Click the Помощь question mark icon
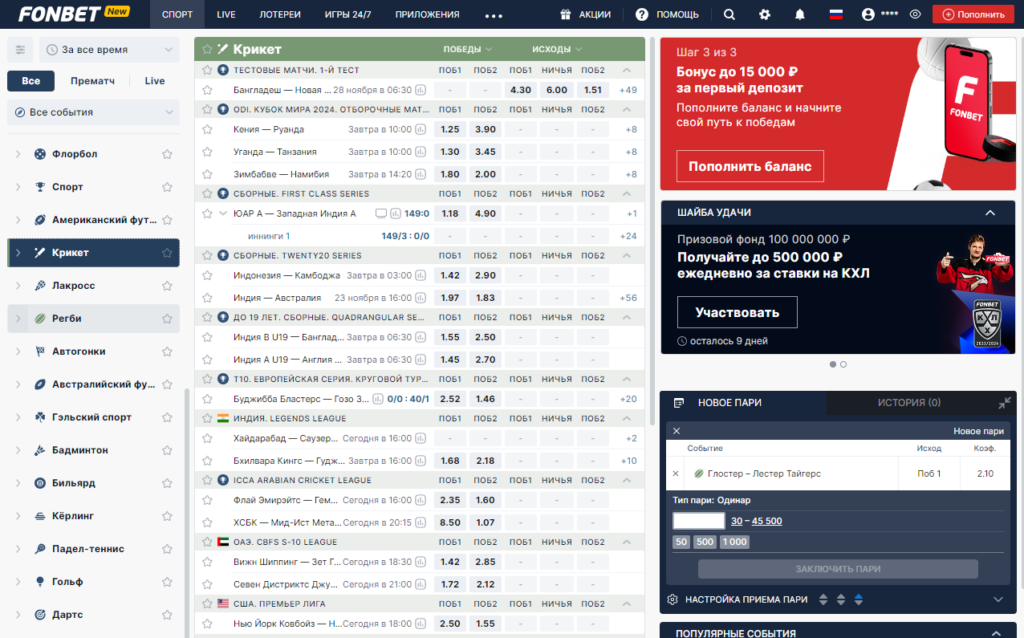 642,14
